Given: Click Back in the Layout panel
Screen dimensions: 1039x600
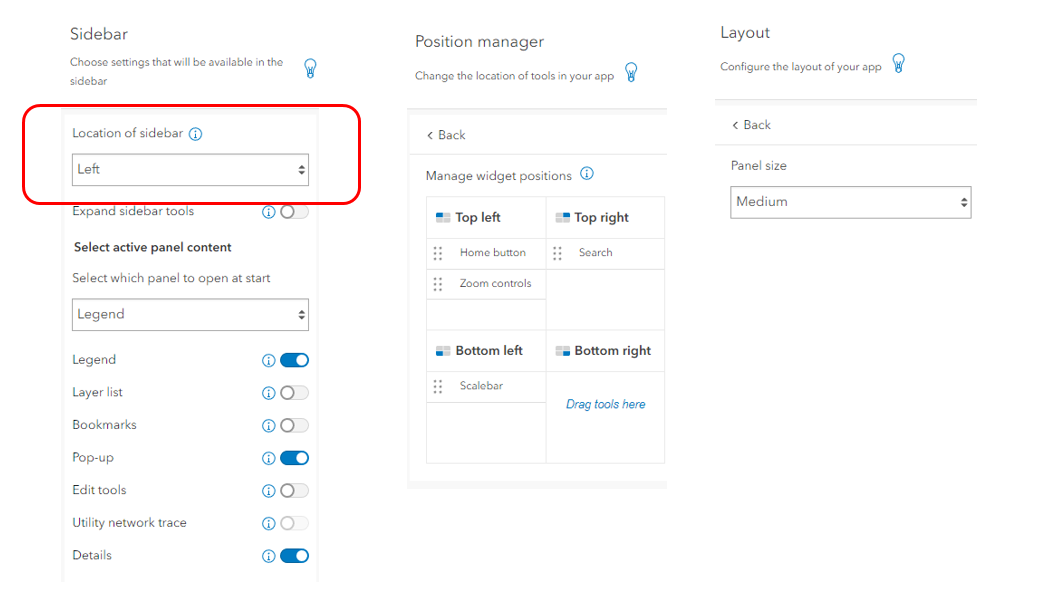Looking at the screenshot, I should point(751,125).
